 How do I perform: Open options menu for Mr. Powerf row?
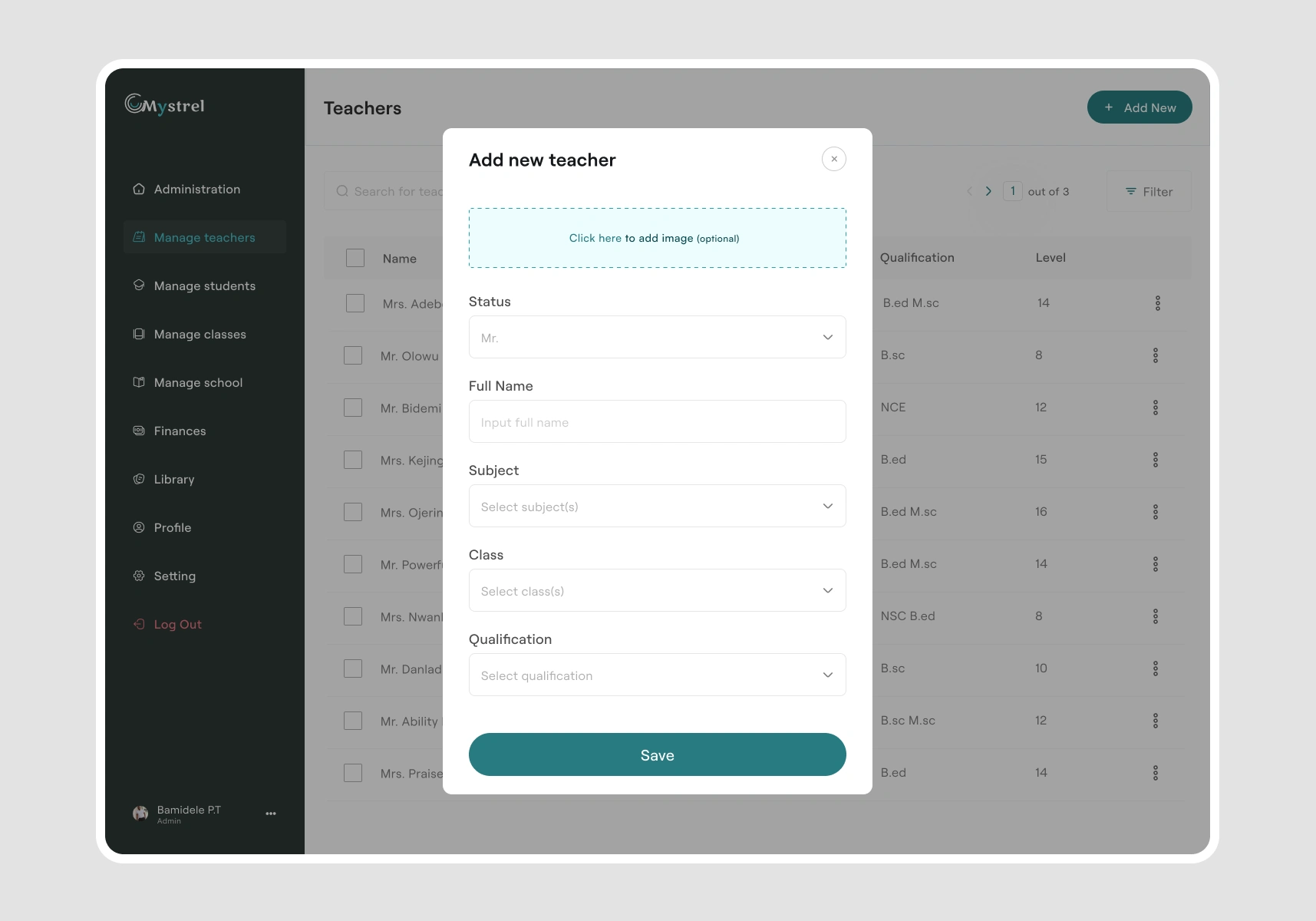point(1156,564)
